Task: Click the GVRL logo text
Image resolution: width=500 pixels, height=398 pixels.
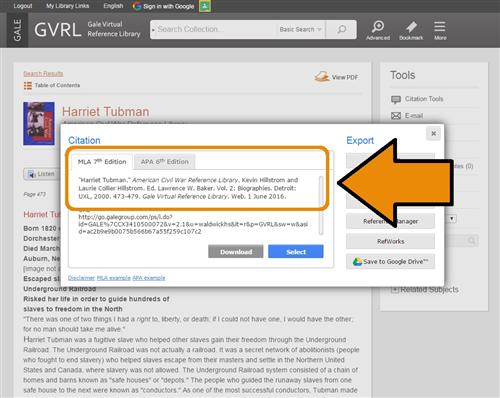Action: click(x=58, y=30)
